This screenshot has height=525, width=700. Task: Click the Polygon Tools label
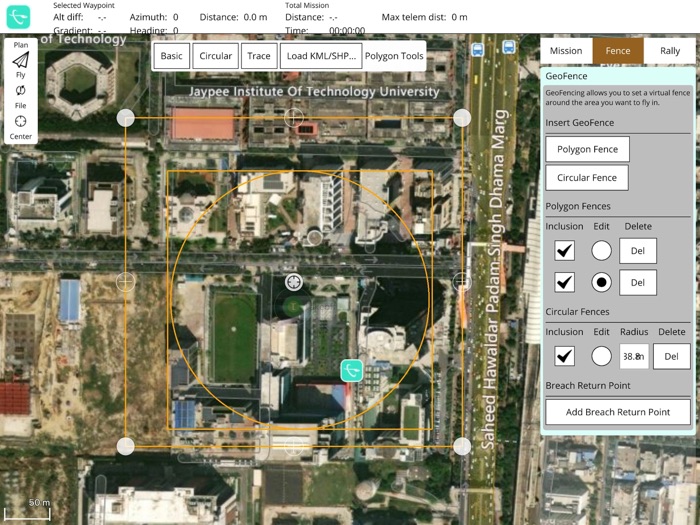(394, 56)
